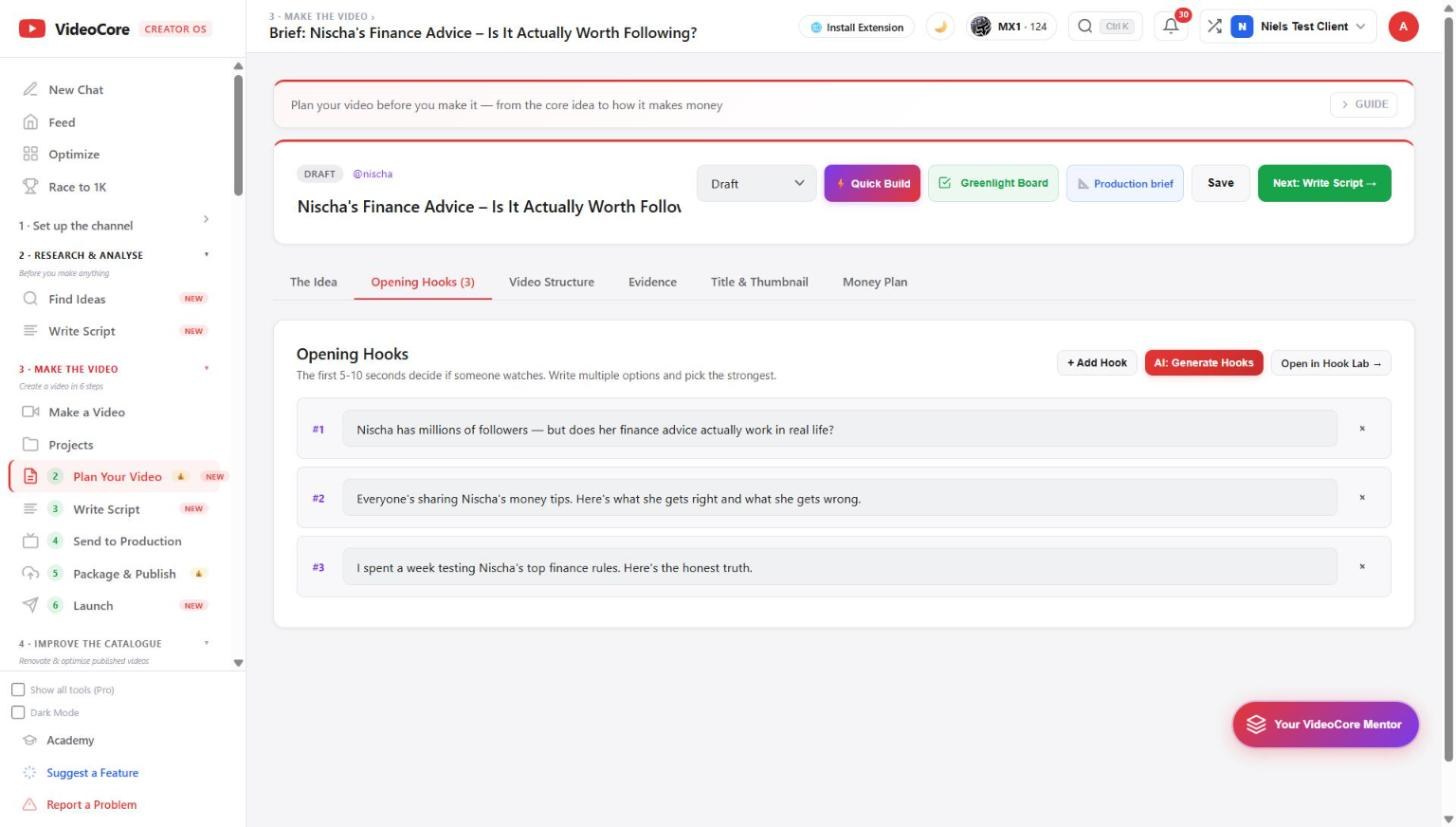Tick the Dark Mode checkbox
Viewport: 1456px width, 827px height.
(x=18, y=712)
